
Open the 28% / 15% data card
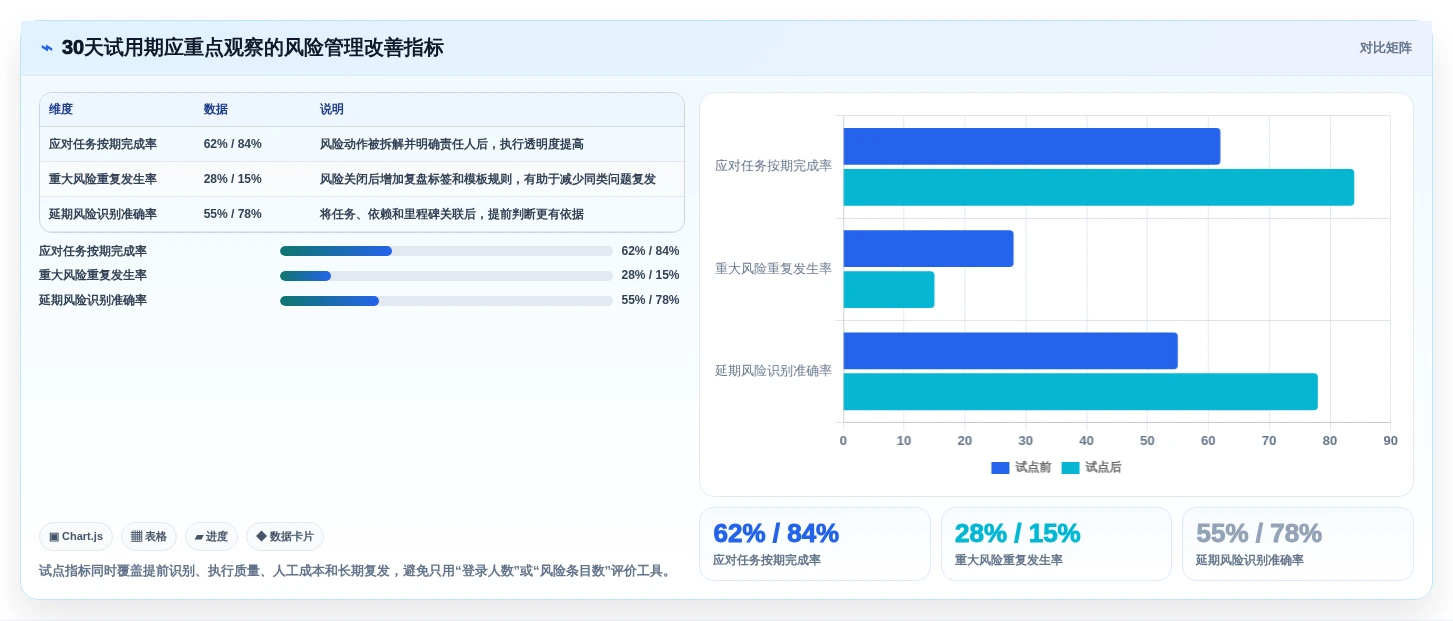(1056, 544)
